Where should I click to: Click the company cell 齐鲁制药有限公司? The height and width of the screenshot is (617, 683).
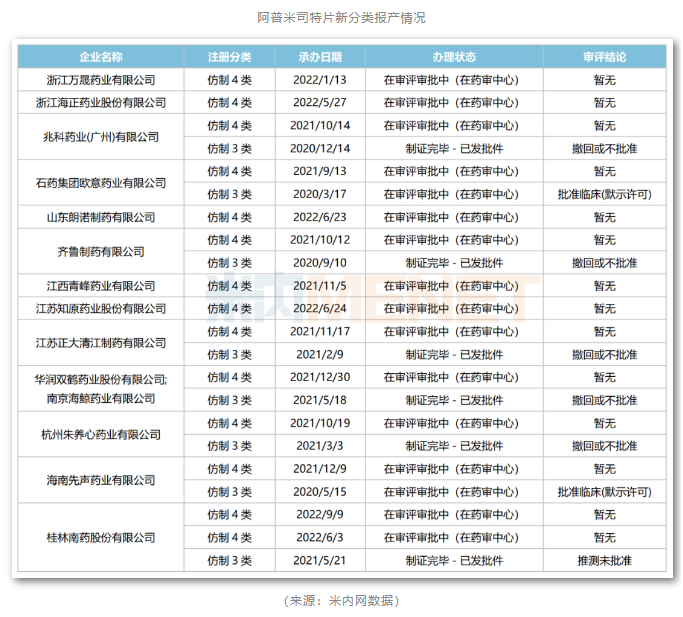[x=101, y=251]
